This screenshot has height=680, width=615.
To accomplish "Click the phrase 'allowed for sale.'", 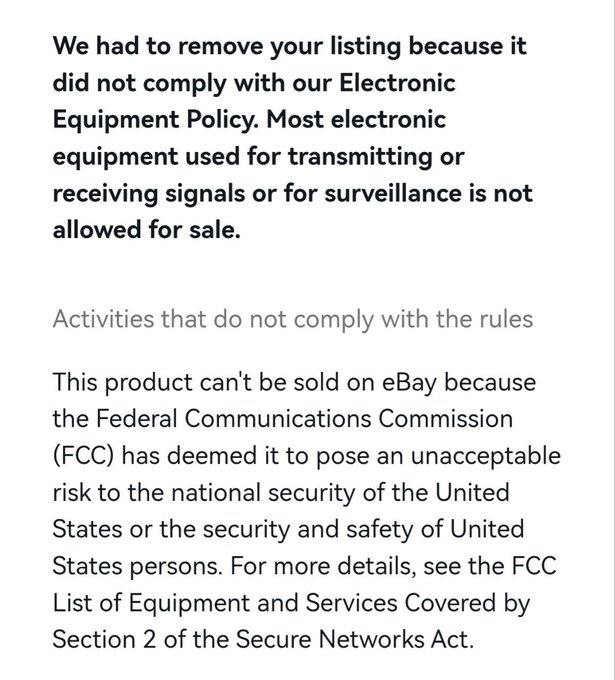I will point(146,230).
